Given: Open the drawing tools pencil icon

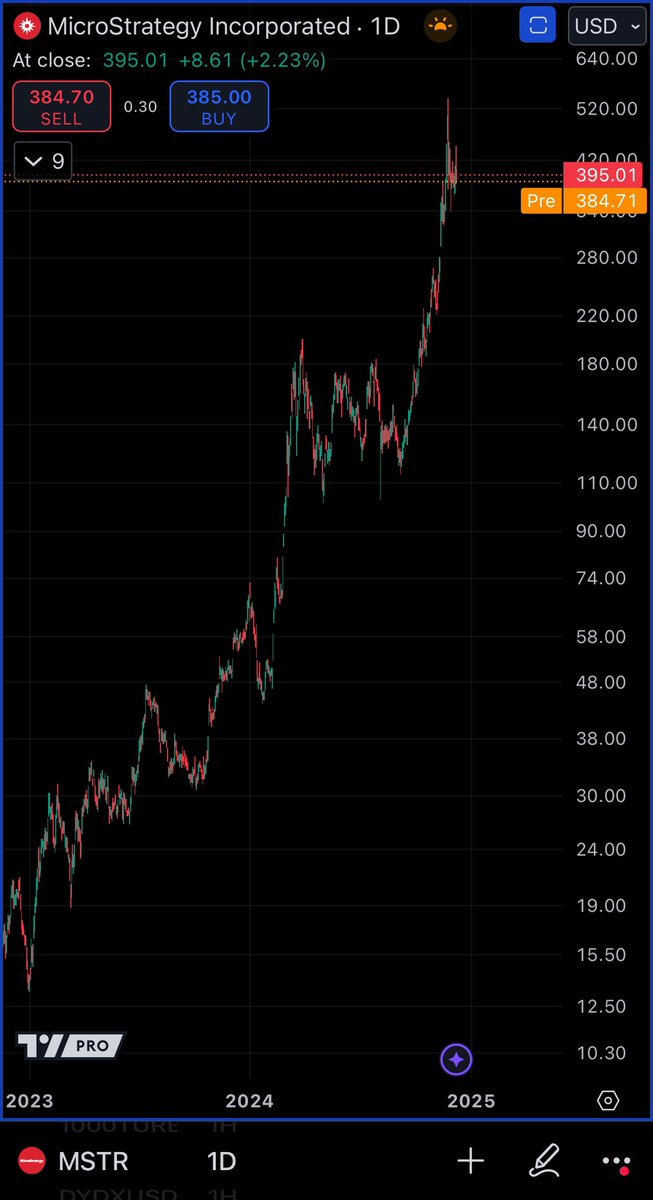Looking at the screenshot, I should (543, 1161).
